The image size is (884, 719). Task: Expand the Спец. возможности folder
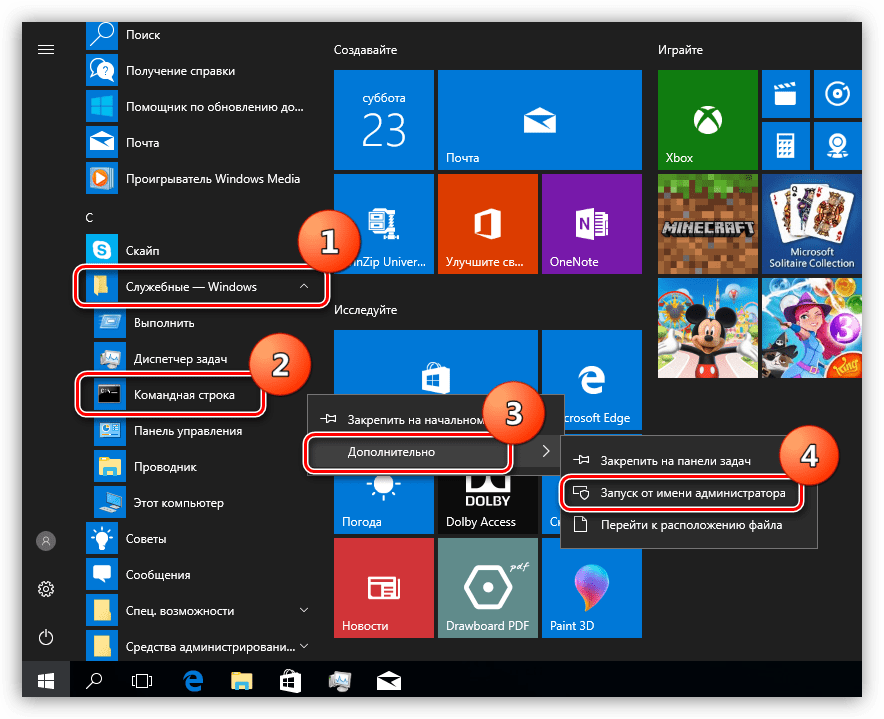tap(303, 610)
